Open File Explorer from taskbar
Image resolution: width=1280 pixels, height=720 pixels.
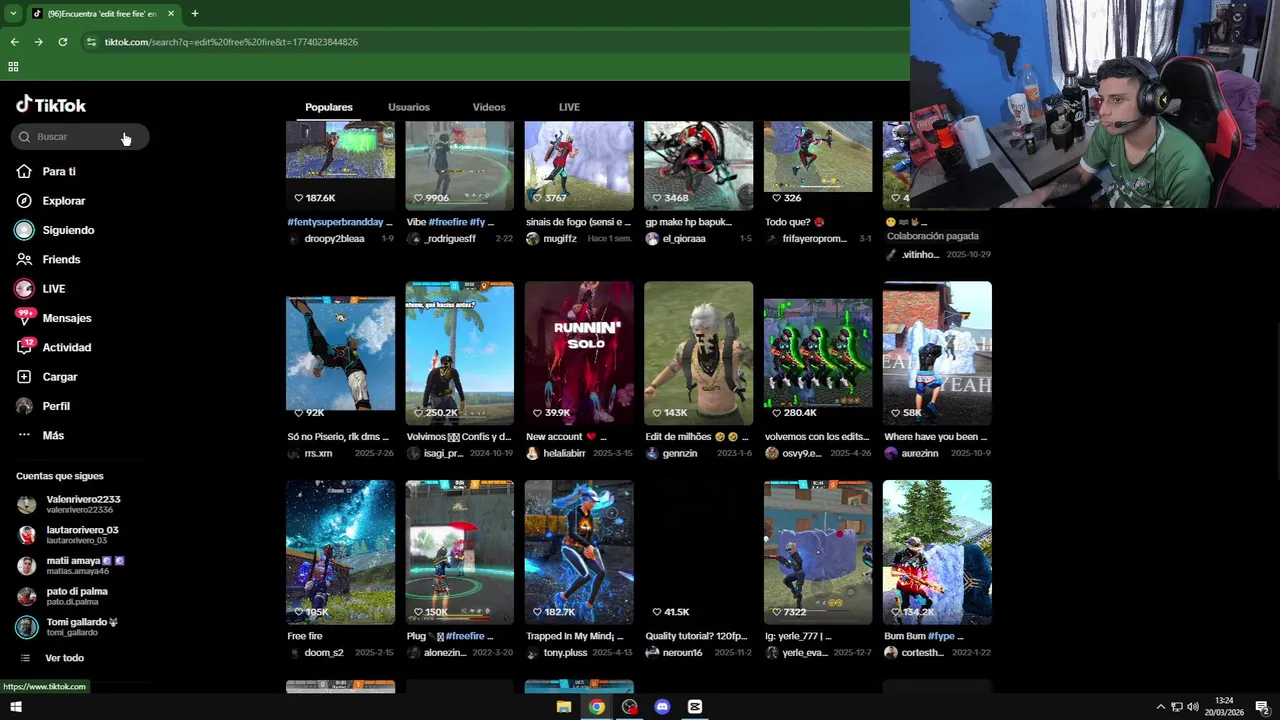click(564, 707)
